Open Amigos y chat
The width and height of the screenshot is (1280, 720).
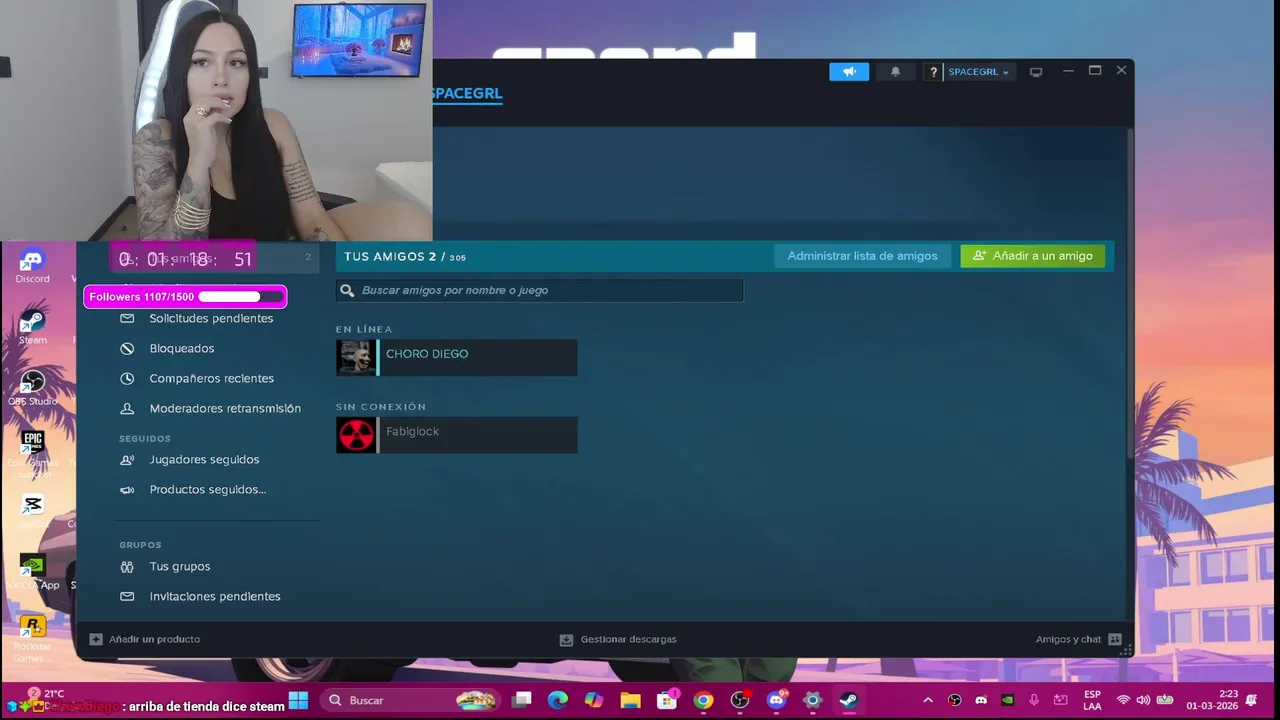[1078, 639]
